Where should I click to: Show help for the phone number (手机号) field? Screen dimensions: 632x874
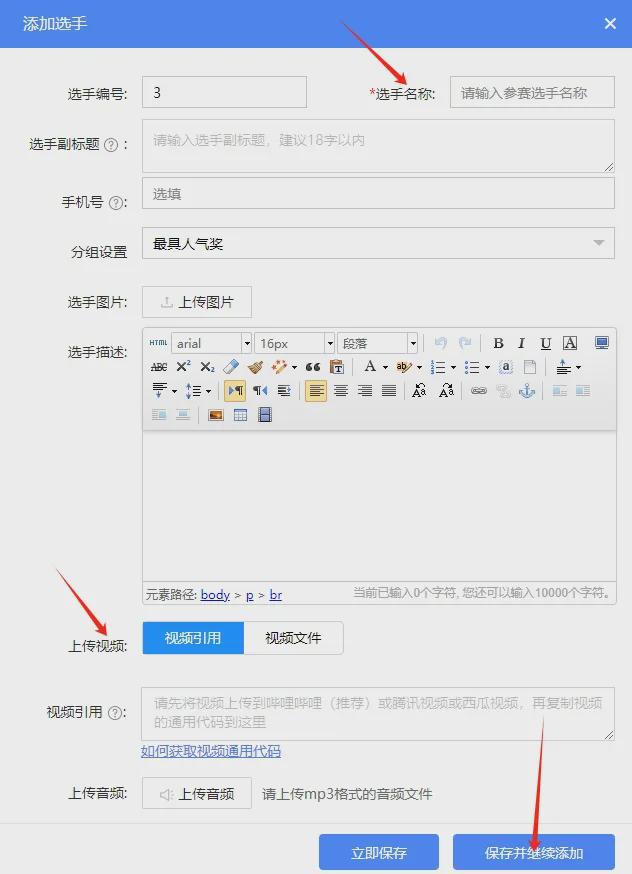tap(115, 203)
